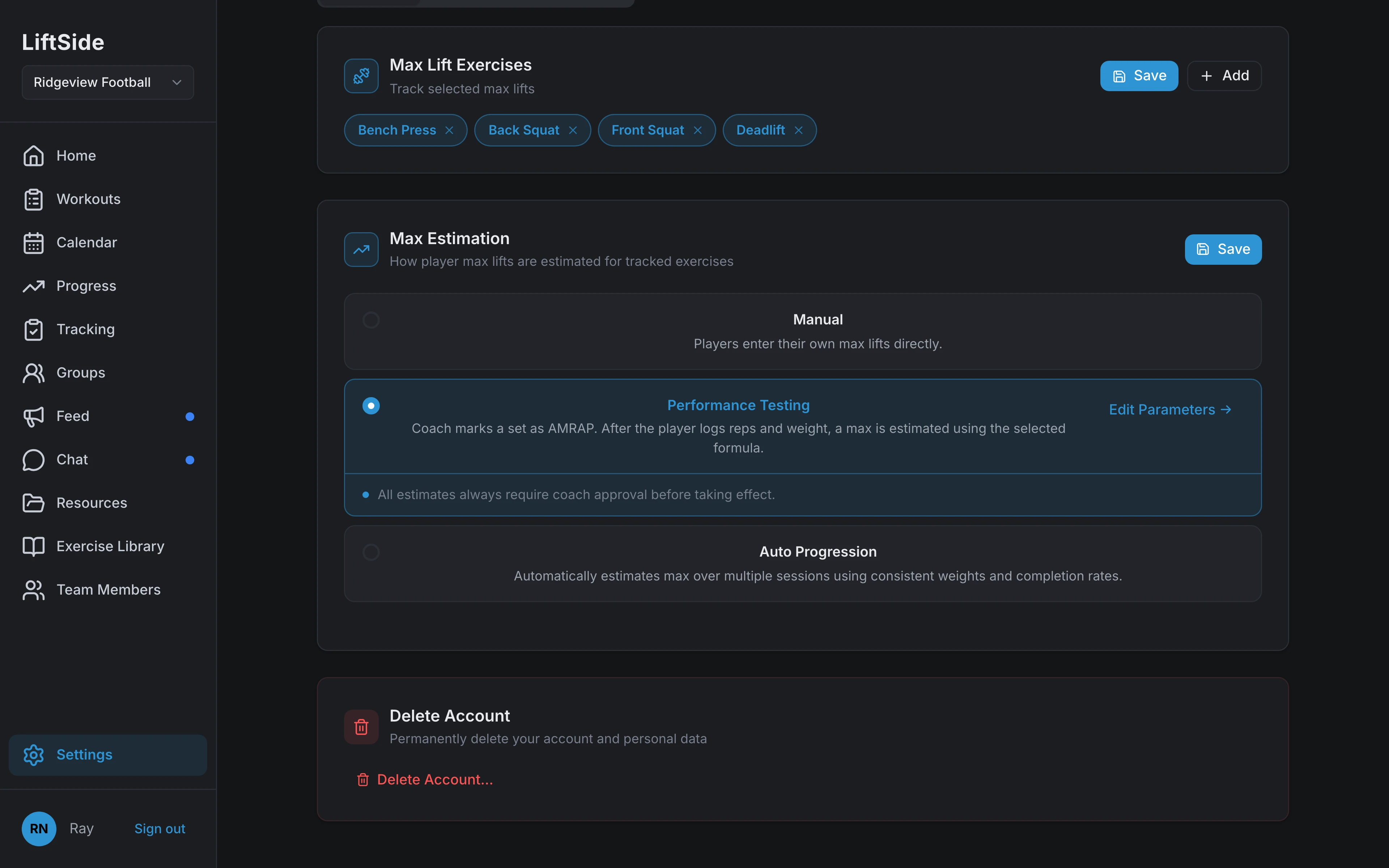Screen dimensions: 1389x868
Task: Click the coach approval note text
Action: [x=576, y=495]
